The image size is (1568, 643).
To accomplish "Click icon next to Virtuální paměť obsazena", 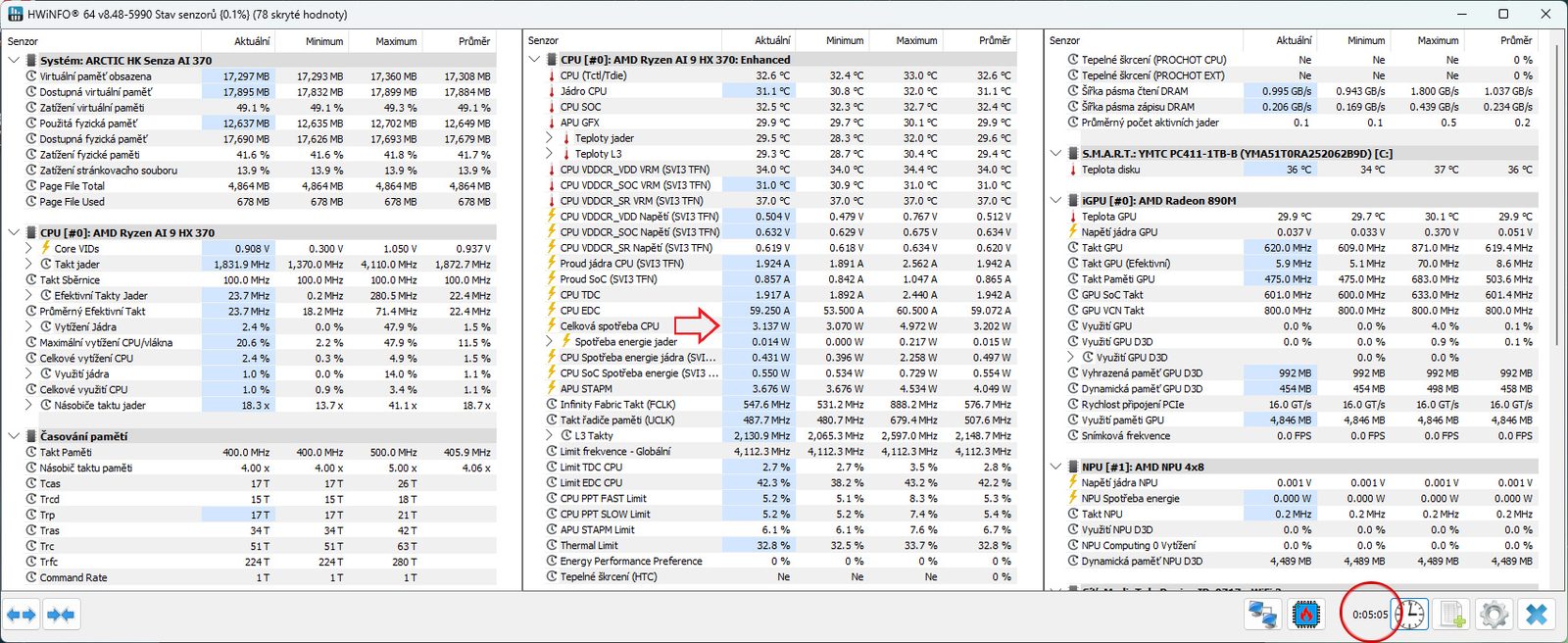I will 31,76.
